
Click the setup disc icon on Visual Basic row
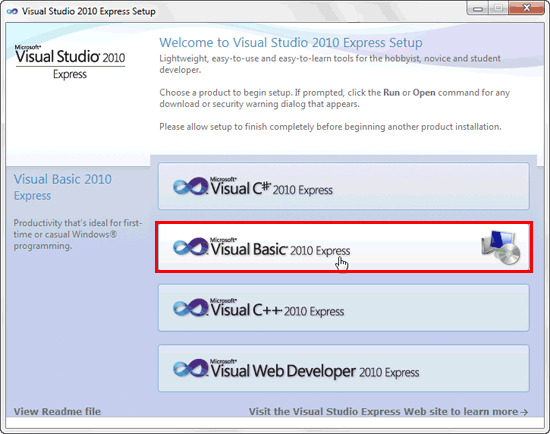click(x=501, y=247)
